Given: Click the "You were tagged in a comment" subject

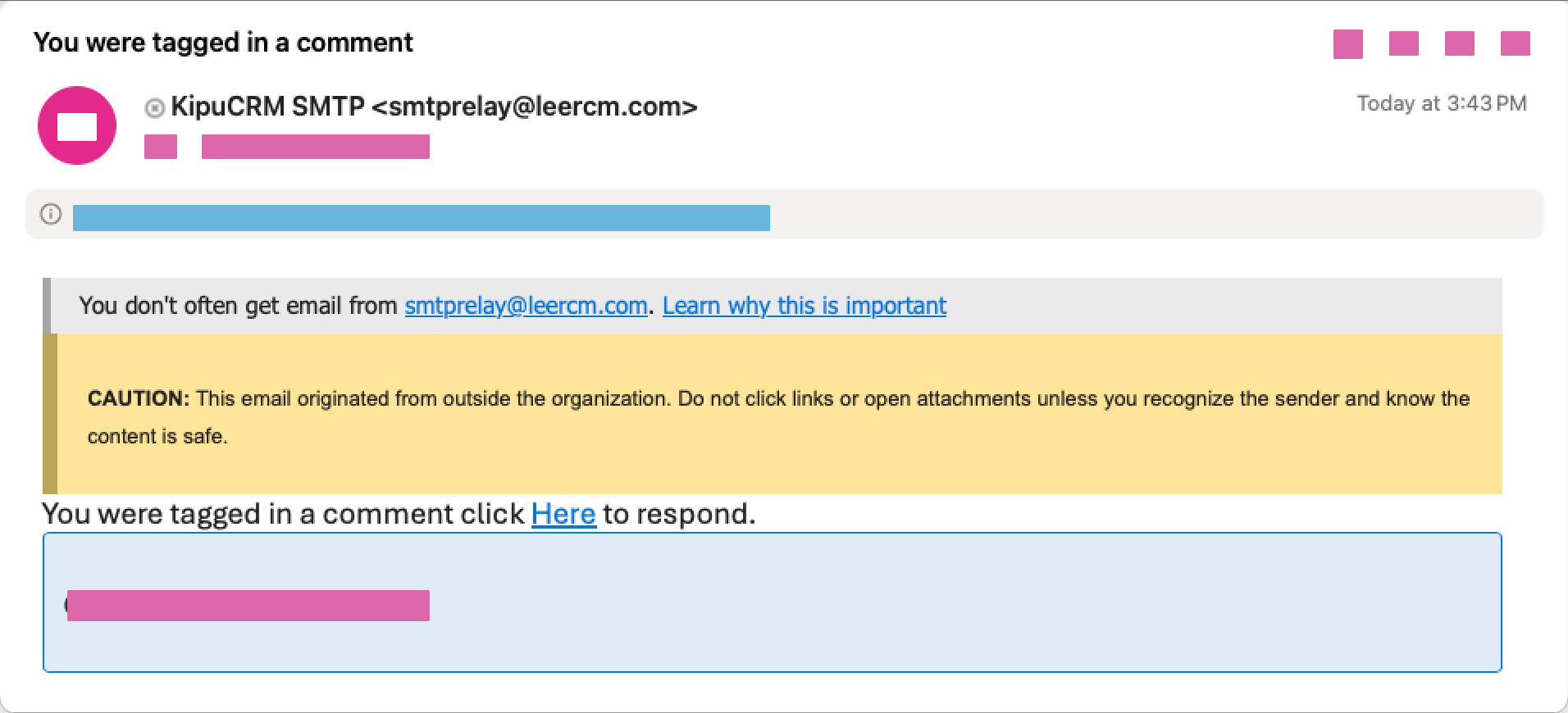Looking at the screenshot, I should [223, 43].
